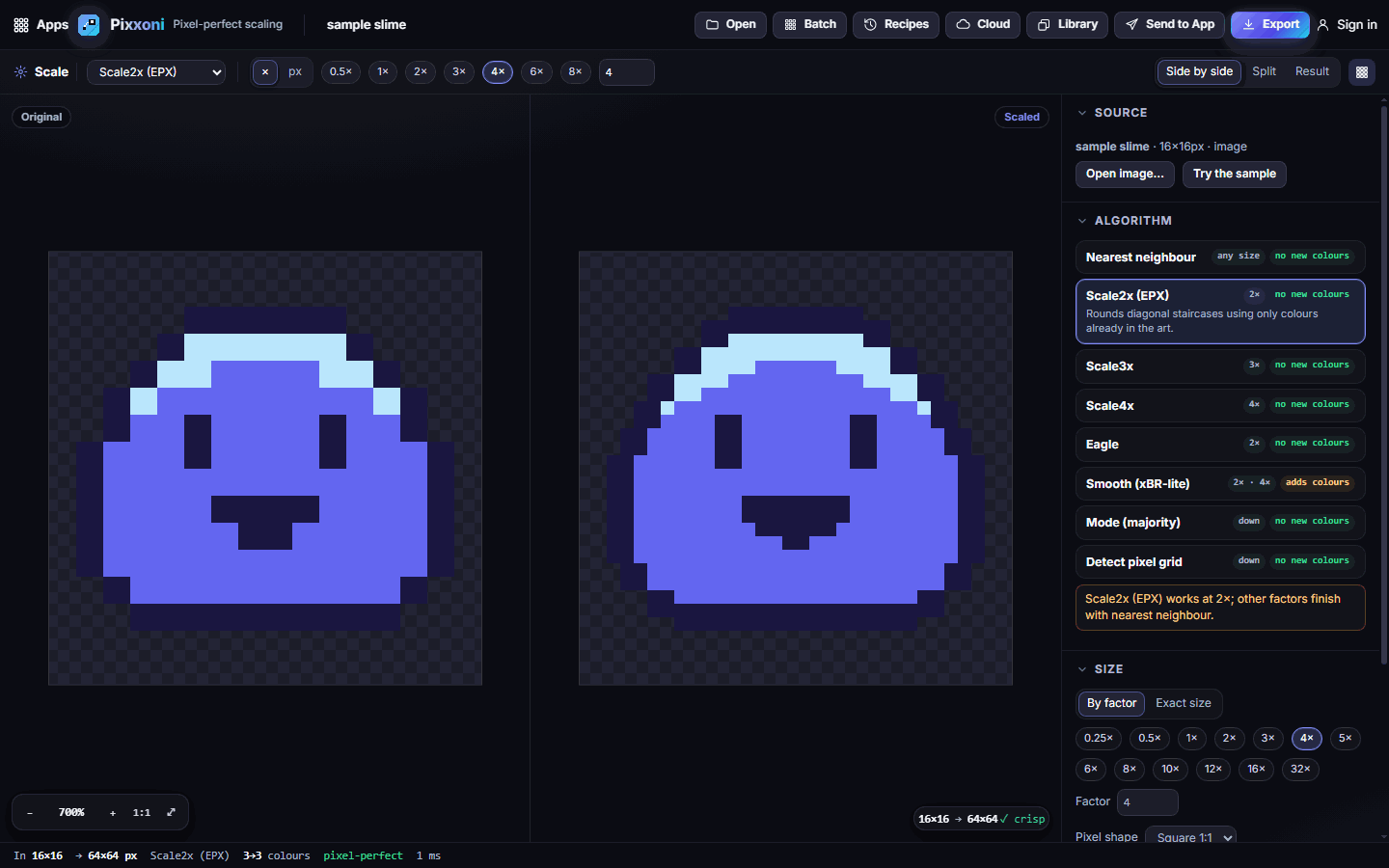Select the Eagle algorithm option
The width and height of the screenshot is (1389, 868).
click(1220, 445)
